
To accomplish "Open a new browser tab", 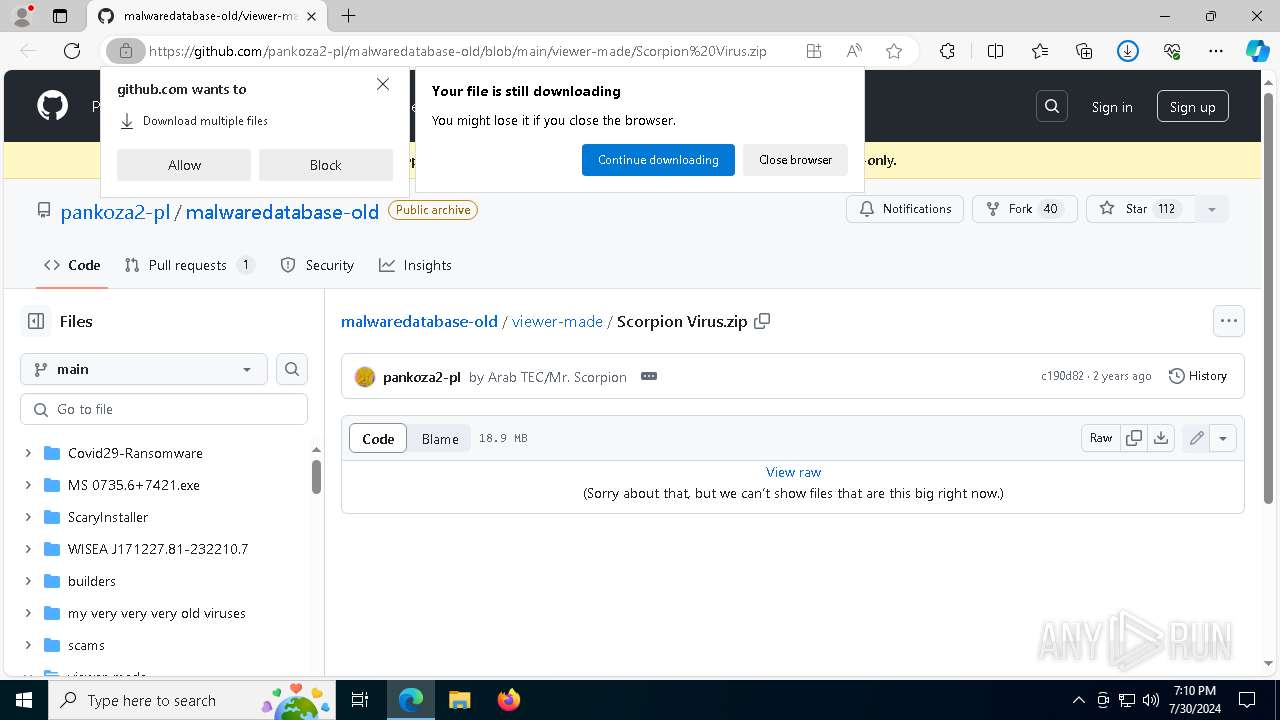I will (x=348, y=16).
